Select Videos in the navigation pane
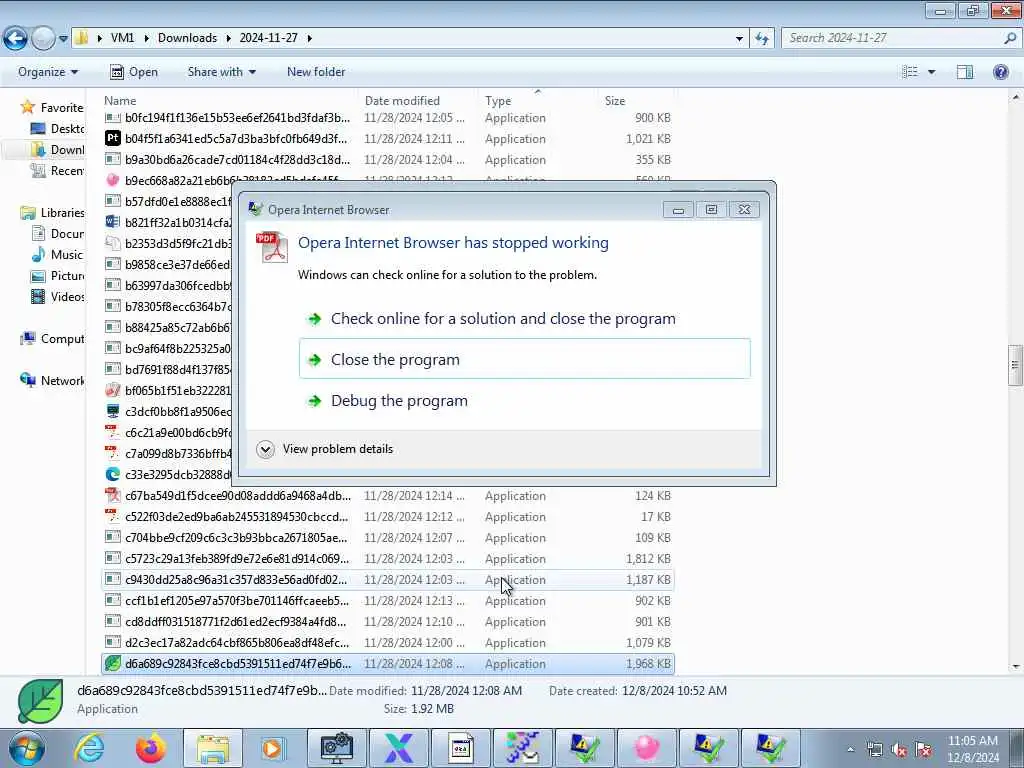The width and height of the screenshot is (1024, 768). 58,296
